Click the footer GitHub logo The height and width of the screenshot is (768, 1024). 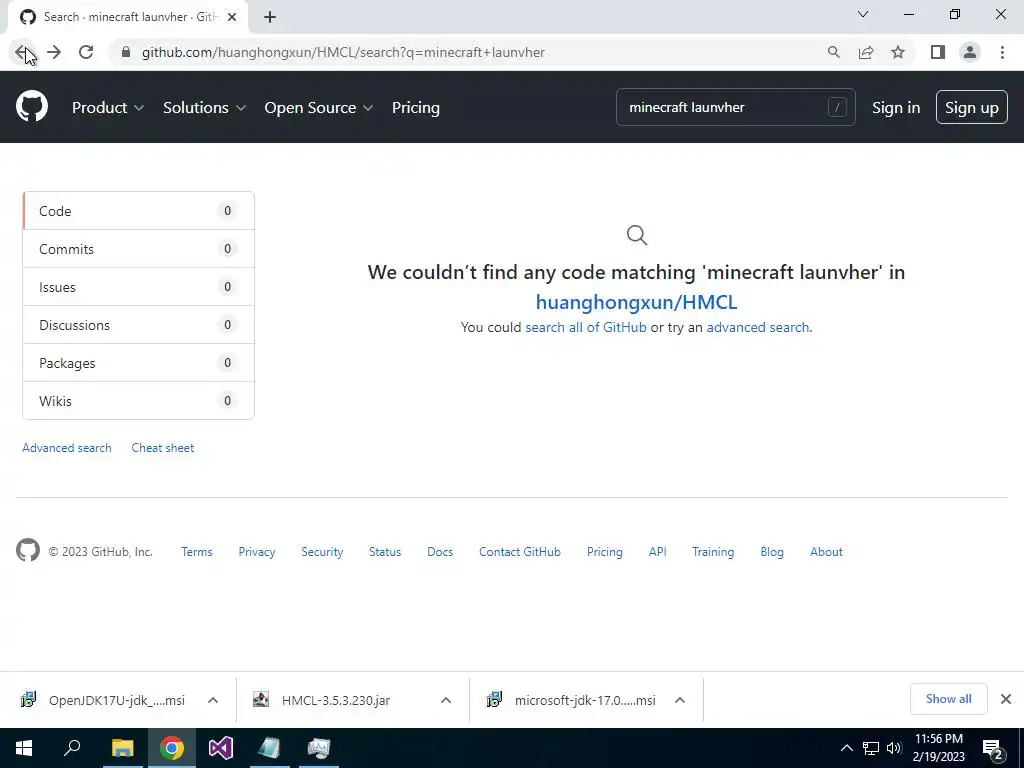[x=27, y=551]
